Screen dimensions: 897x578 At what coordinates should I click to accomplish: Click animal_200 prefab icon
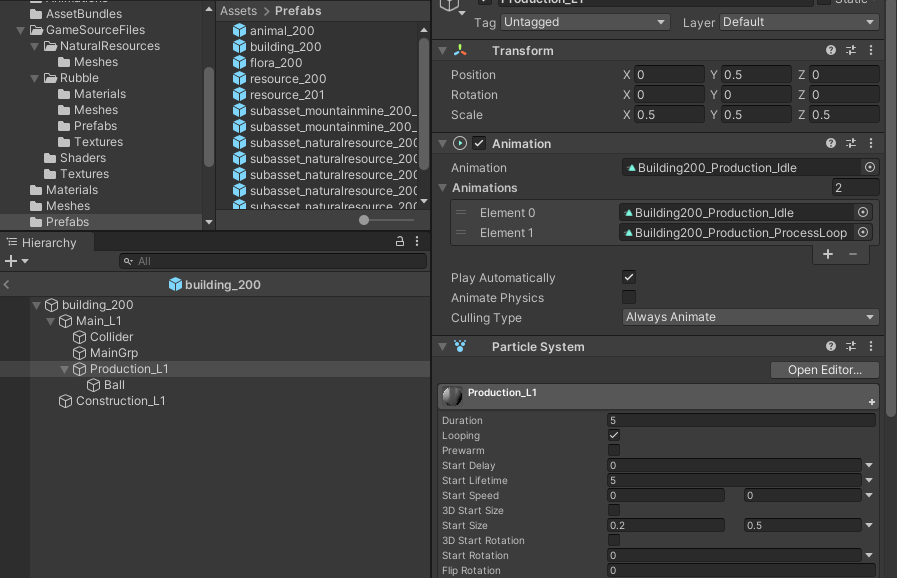(x=239, y=30)
